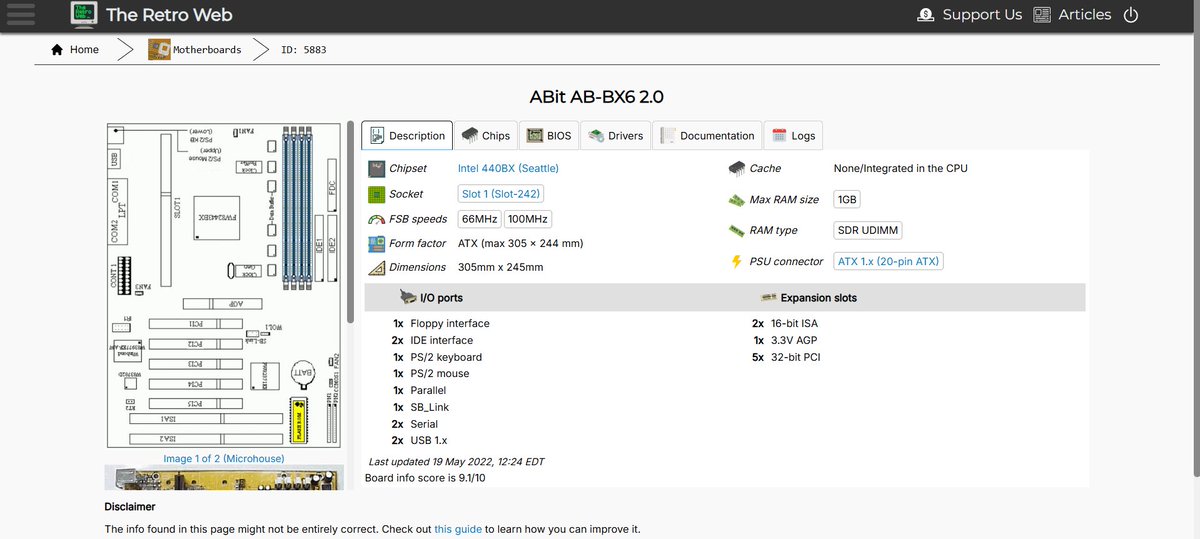Open the motherboard layout diagram image
The height and width of the screenshot is (539, 1200).
[225, 285]
